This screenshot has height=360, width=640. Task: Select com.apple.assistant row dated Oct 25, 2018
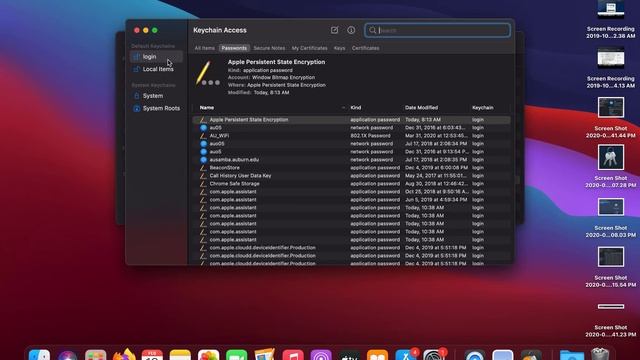[351, 191]
